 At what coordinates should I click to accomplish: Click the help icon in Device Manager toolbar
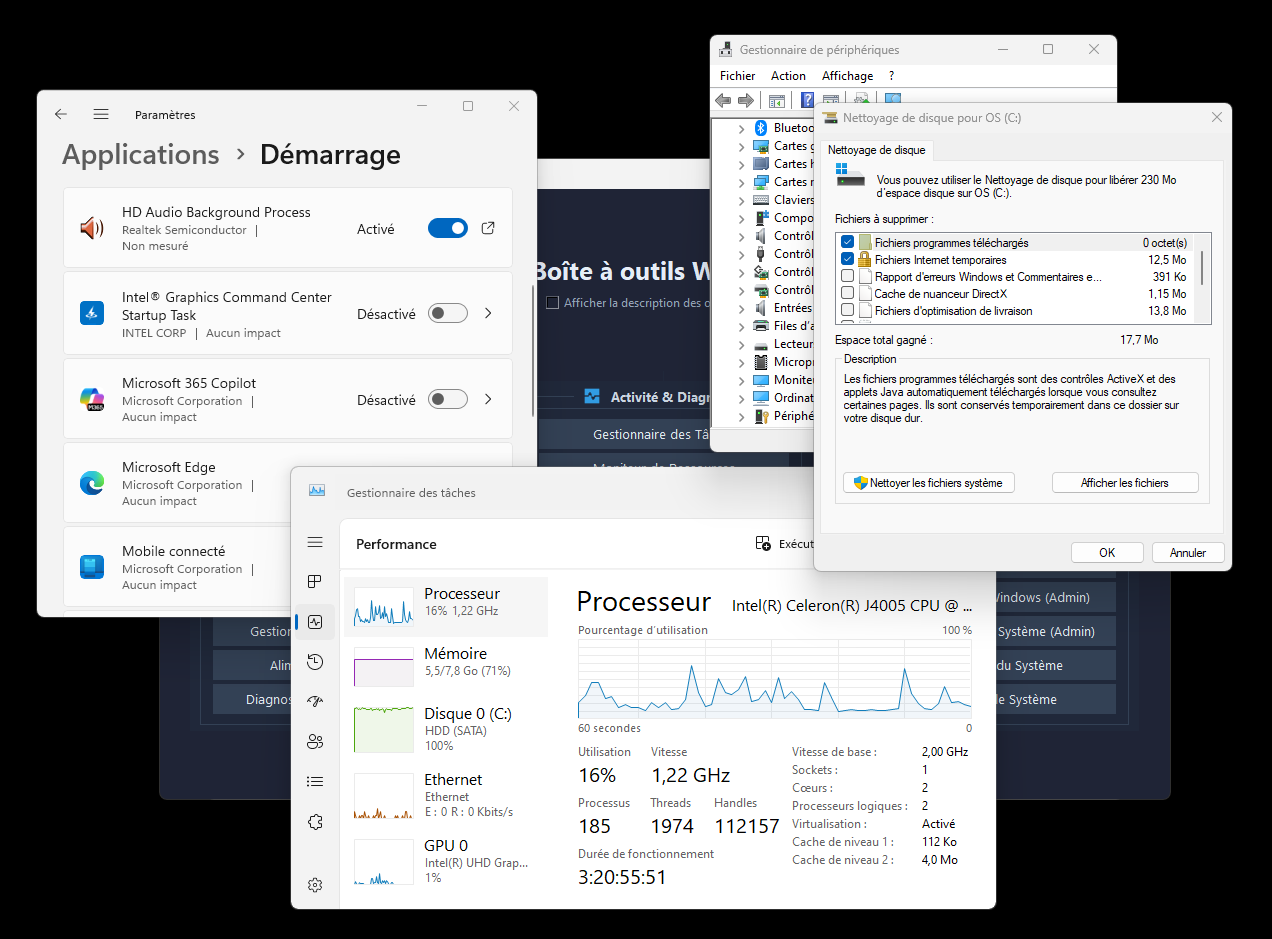pyautogui.click(x=808, y=100)
